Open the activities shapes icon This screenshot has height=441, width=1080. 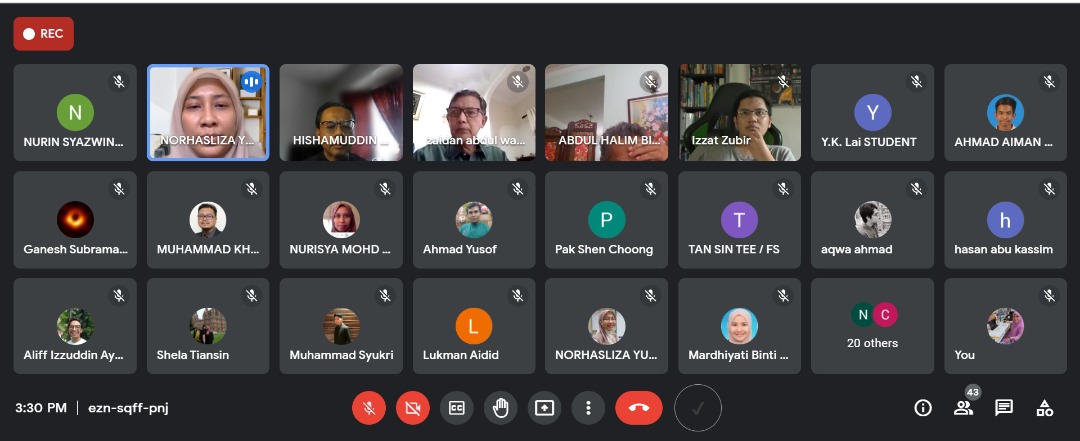pyautogui.click(x=1044, y=408)
